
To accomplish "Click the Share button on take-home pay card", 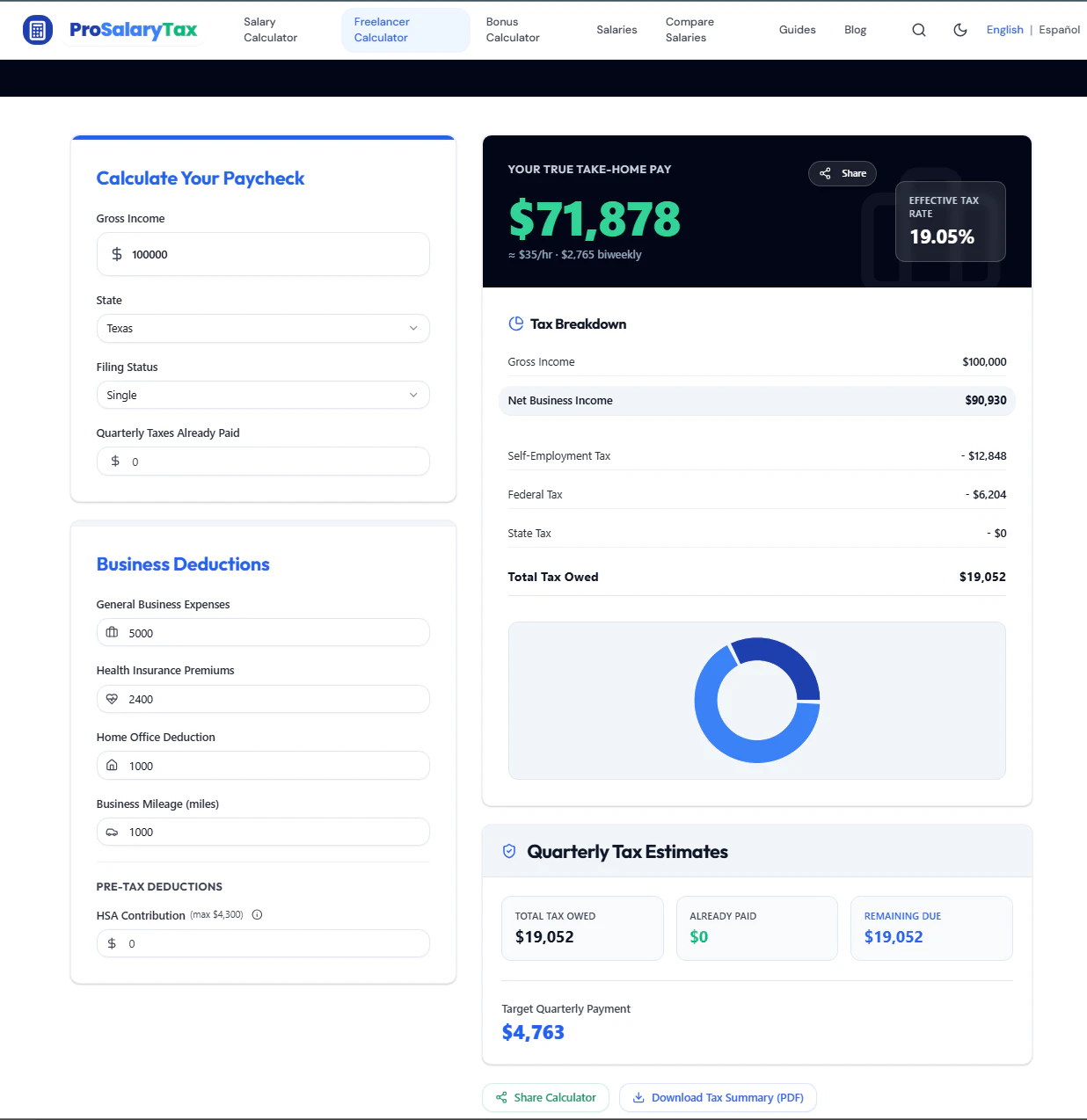I will pos(843,173).
